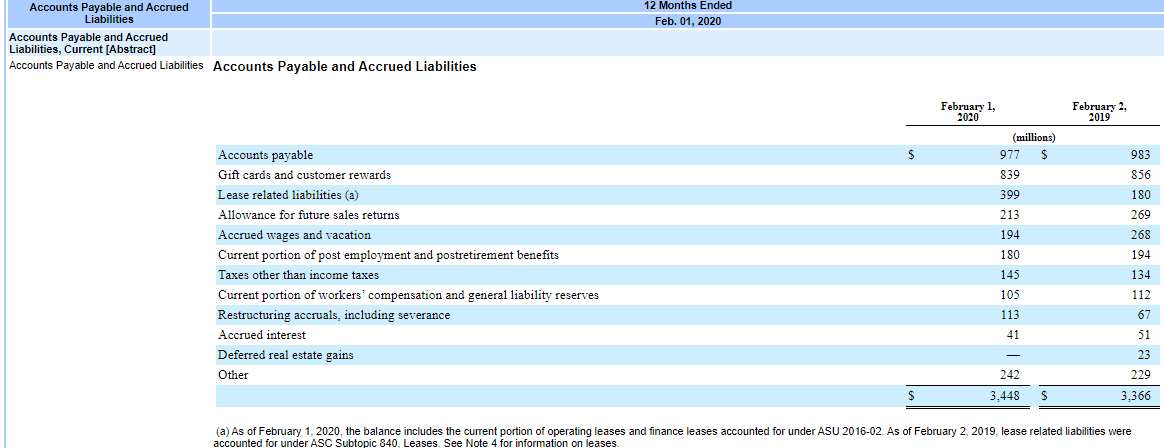1164x448 pixels.
Task: Select the 'February 2, 2019' table column heading
Action: 1099,111
